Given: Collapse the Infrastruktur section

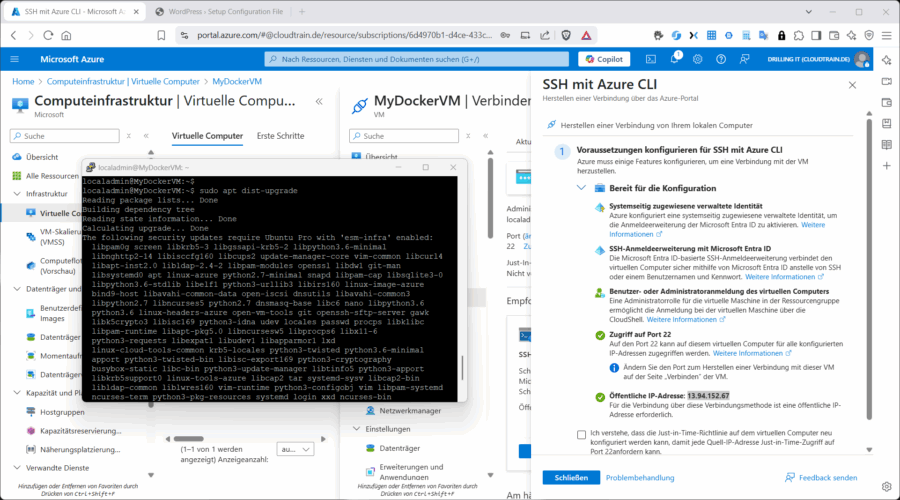Looking at the screenshot, I should (17, 193).
